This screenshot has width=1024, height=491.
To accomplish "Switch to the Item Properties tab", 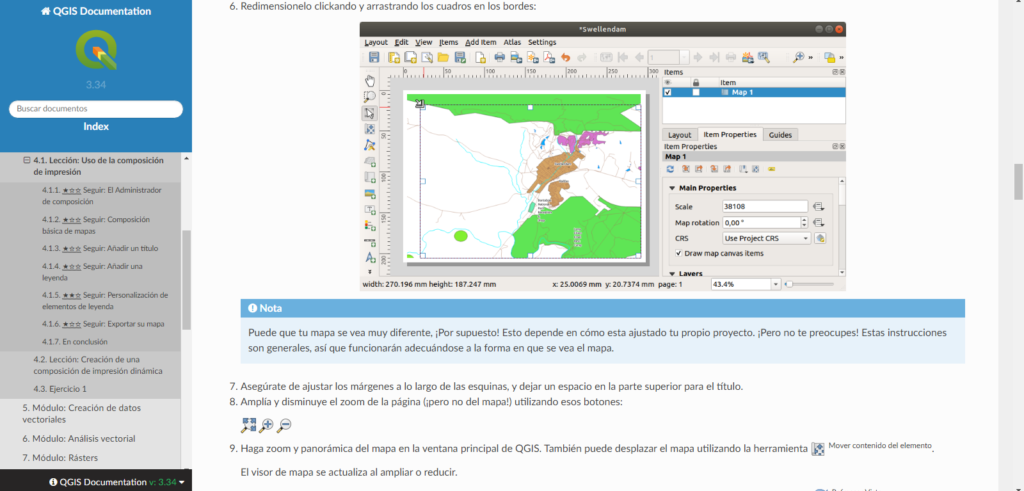I will 729,135.
